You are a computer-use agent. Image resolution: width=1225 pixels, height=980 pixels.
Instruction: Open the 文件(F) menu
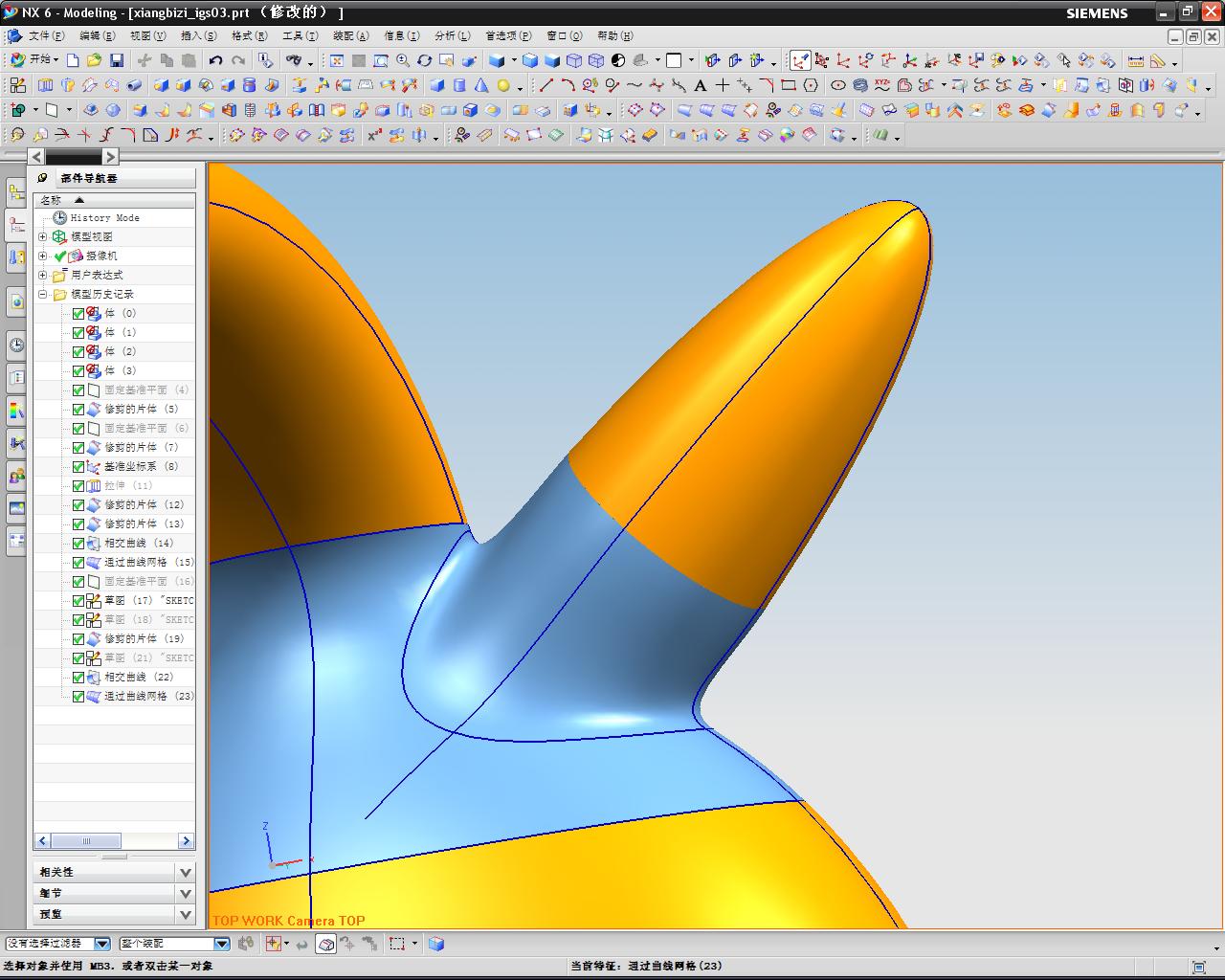(x=45, y=35)
